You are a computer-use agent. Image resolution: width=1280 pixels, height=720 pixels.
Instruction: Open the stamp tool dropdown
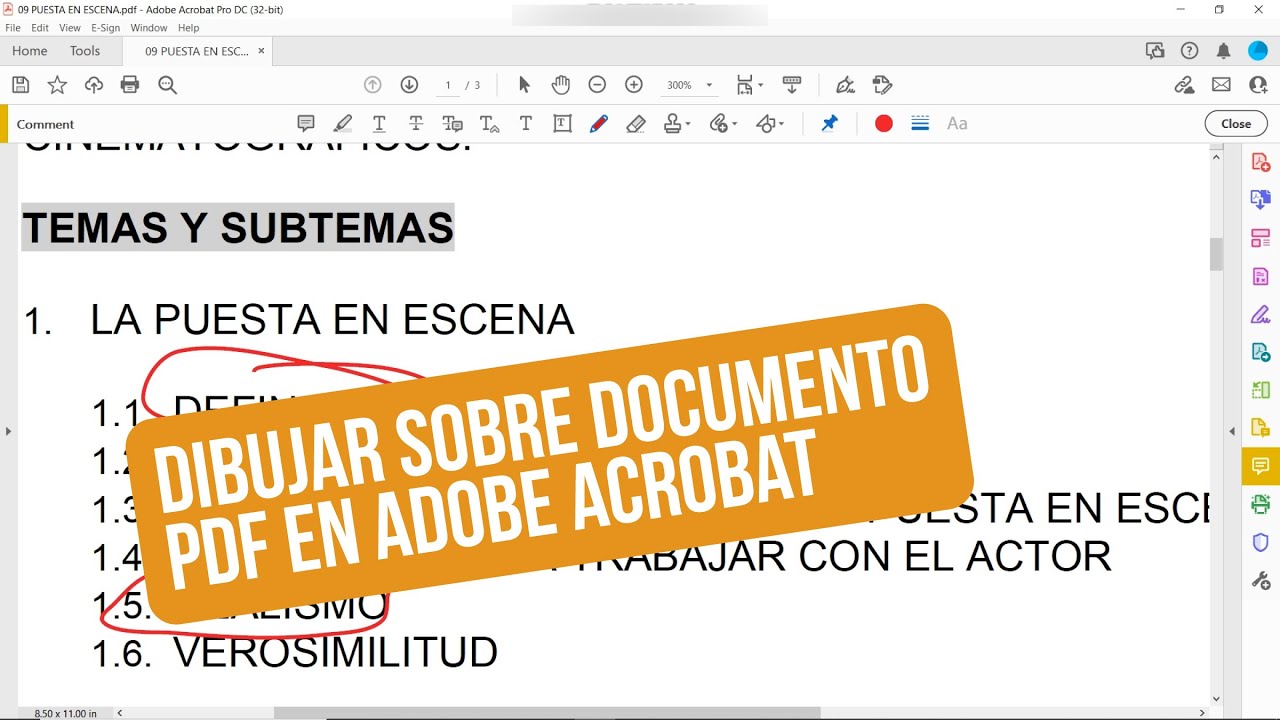pyautogui.click(x=677, y=124)
